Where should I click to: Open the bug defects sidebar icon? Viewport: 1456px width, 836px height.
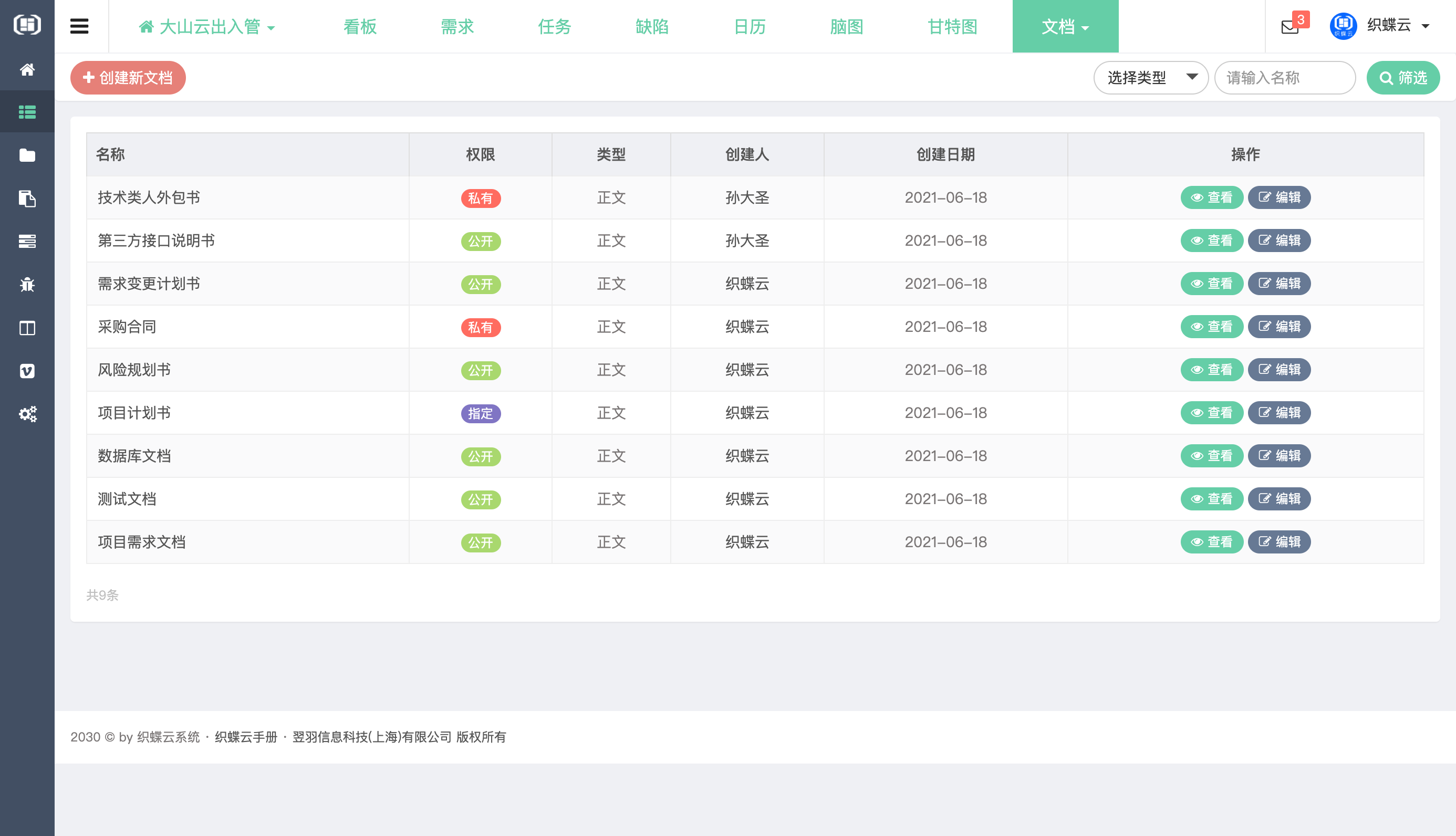[x=27, y=284]
